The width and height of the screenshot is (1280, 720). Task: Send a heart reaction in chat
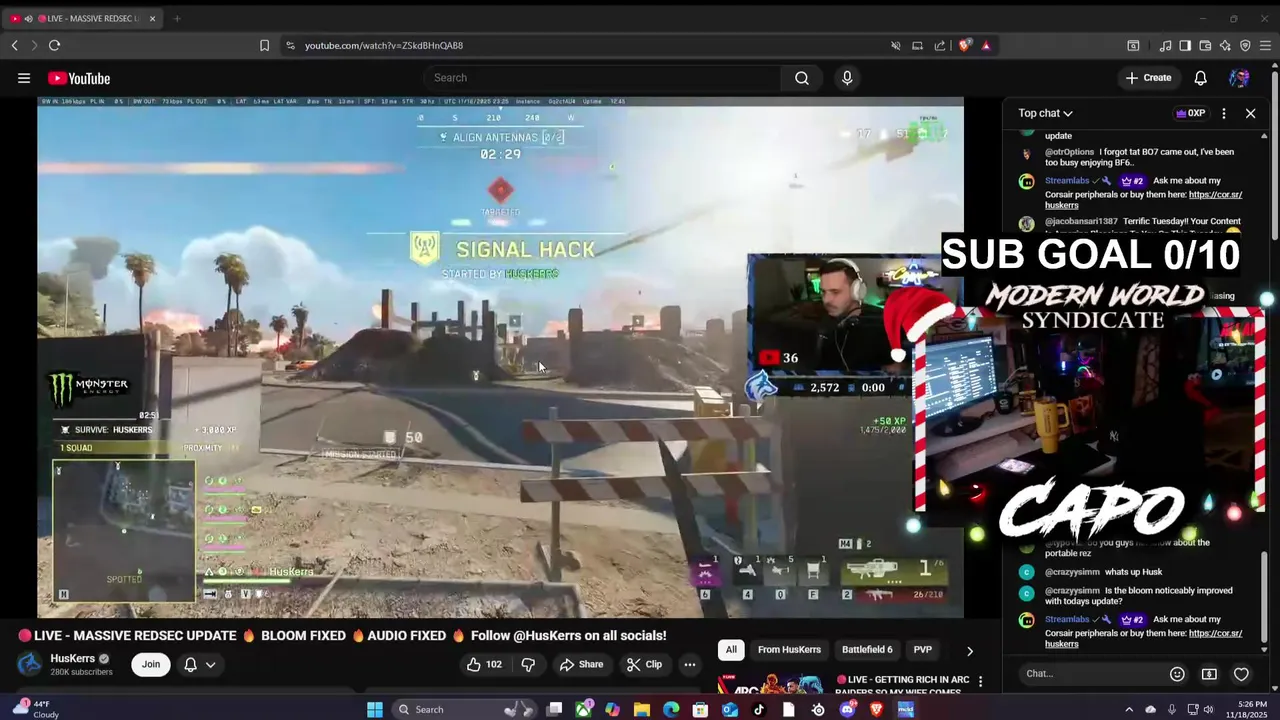pos(1241,674)
